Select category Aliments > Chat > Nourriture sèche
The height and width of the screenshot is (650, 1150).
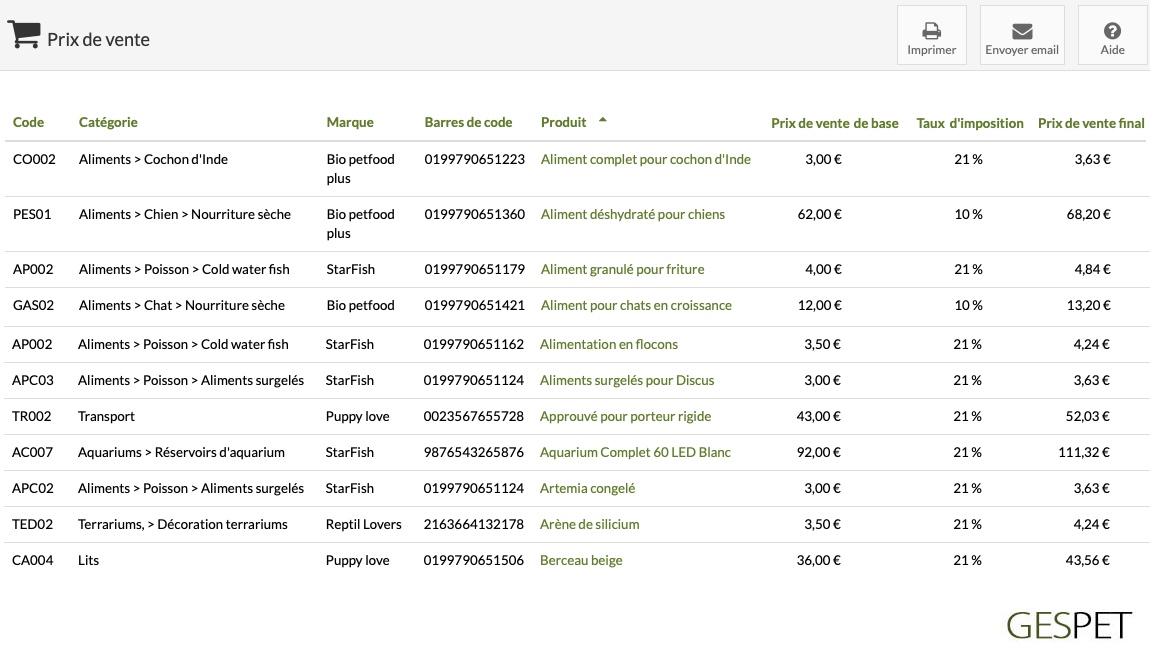tap(182, 305)
